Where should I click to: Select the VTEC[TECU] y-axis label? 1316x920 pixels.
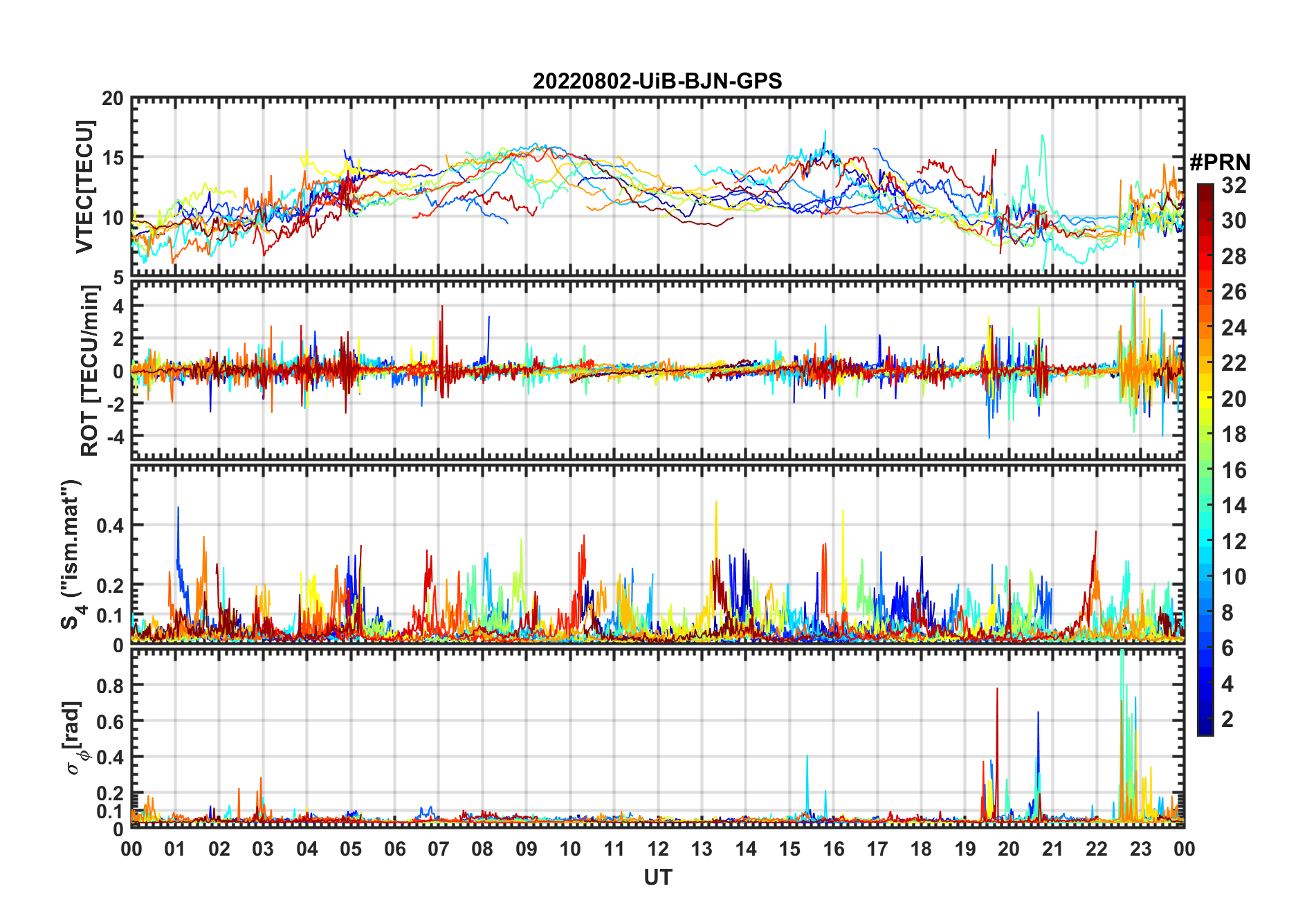click(84, 187)
